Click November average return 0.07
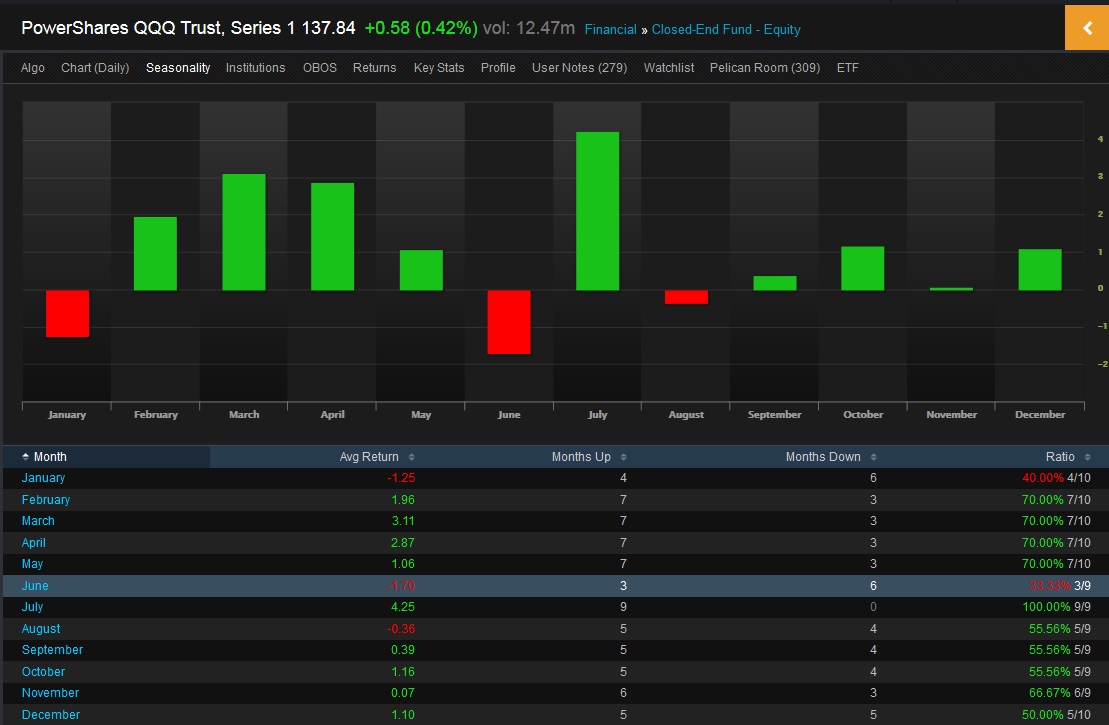The height and width of the screenshot is (725, 1109). (403, 693)
